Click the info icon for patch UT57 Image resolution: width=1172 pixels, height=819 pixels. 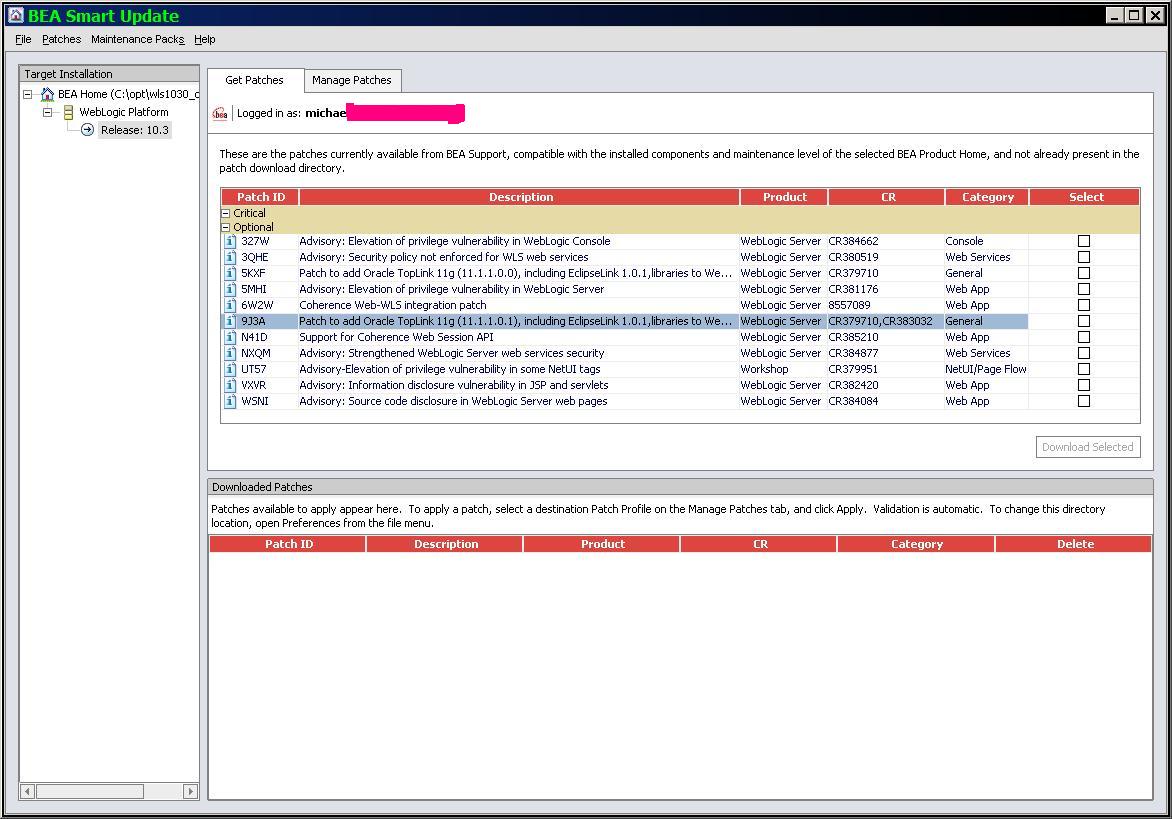point(230,369)
